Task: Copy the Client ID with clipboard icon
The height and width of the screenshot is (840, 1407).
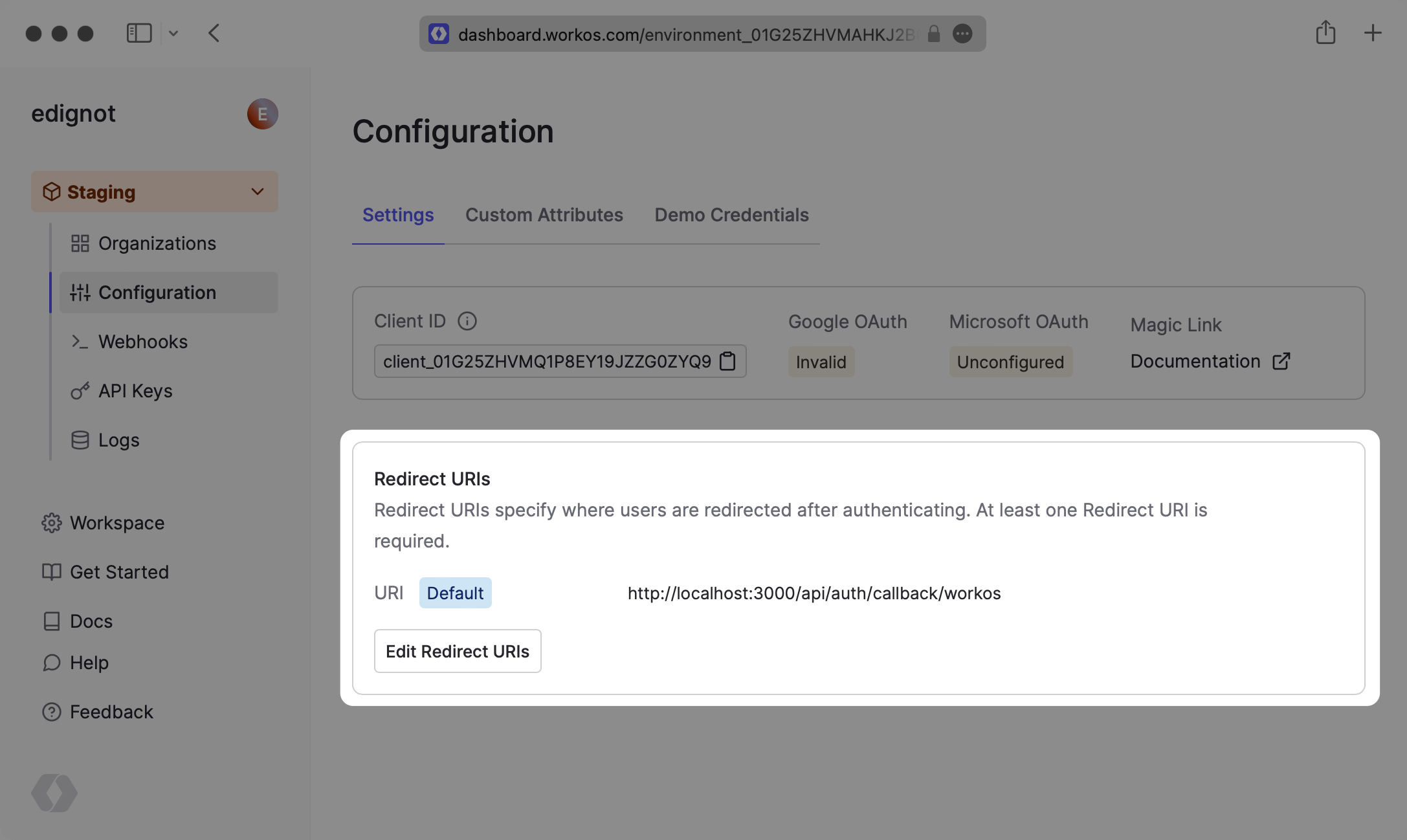Action: point(727,361)
